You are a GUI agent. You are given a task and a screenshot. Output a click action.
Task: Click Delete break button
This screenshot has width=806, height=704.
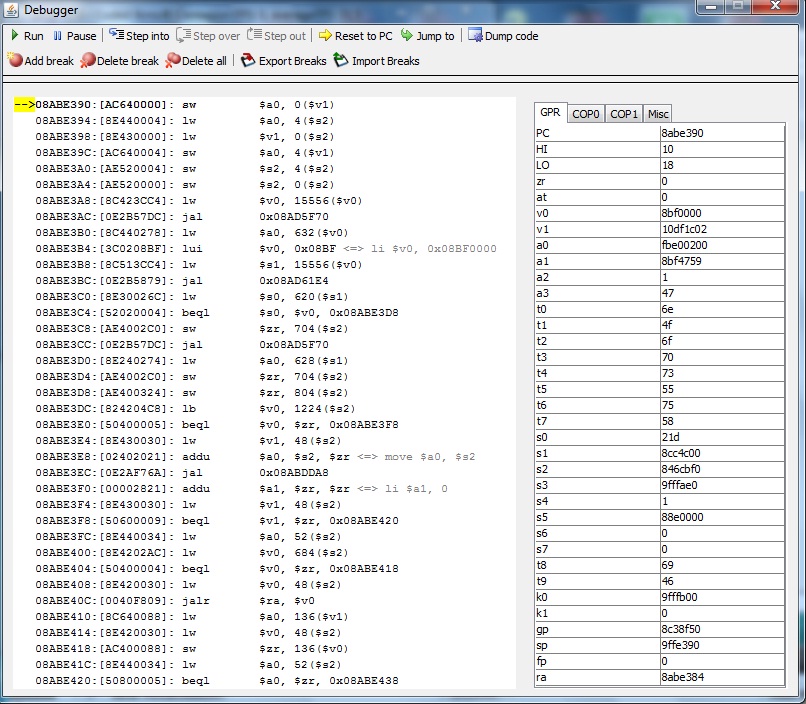[x=119, y=61]
